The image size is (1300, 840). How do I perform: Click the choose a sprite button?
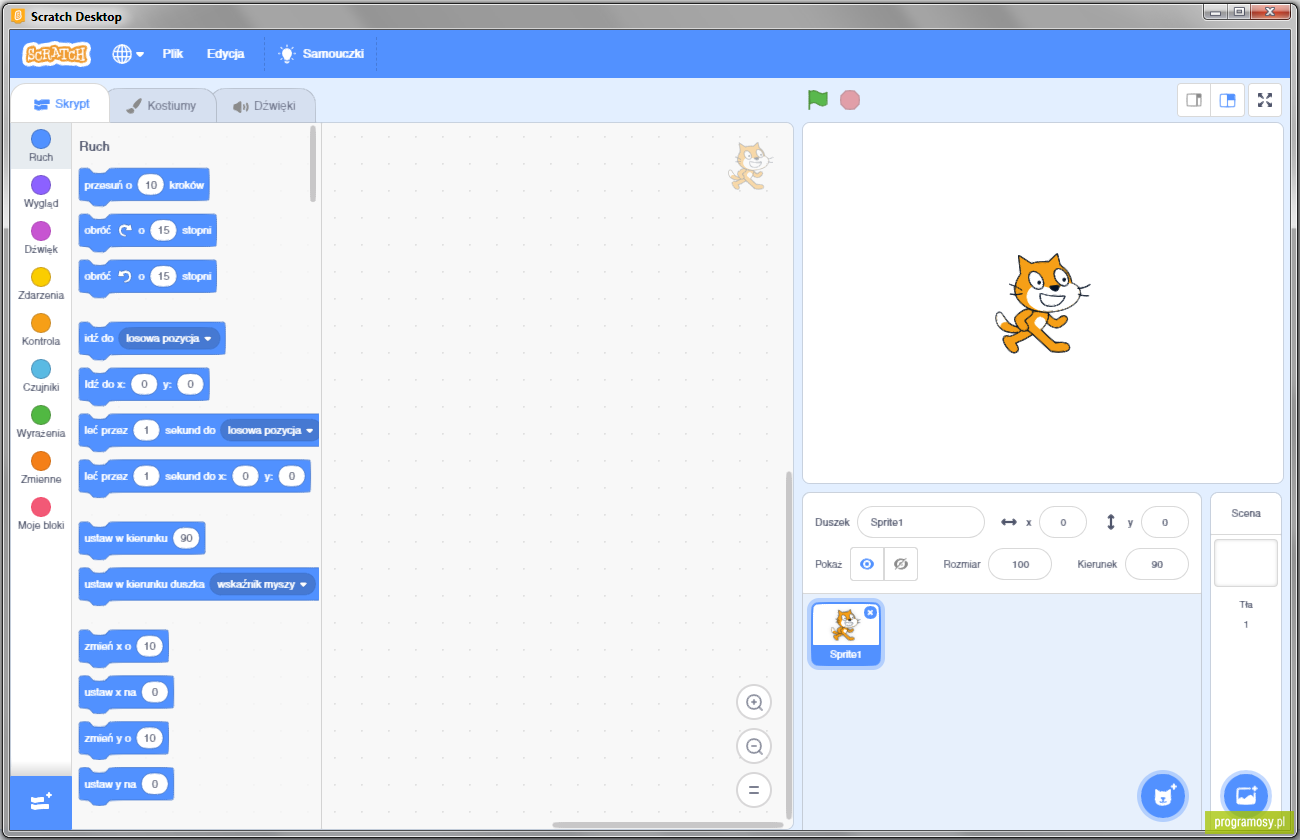click(x=1163, y=796)
